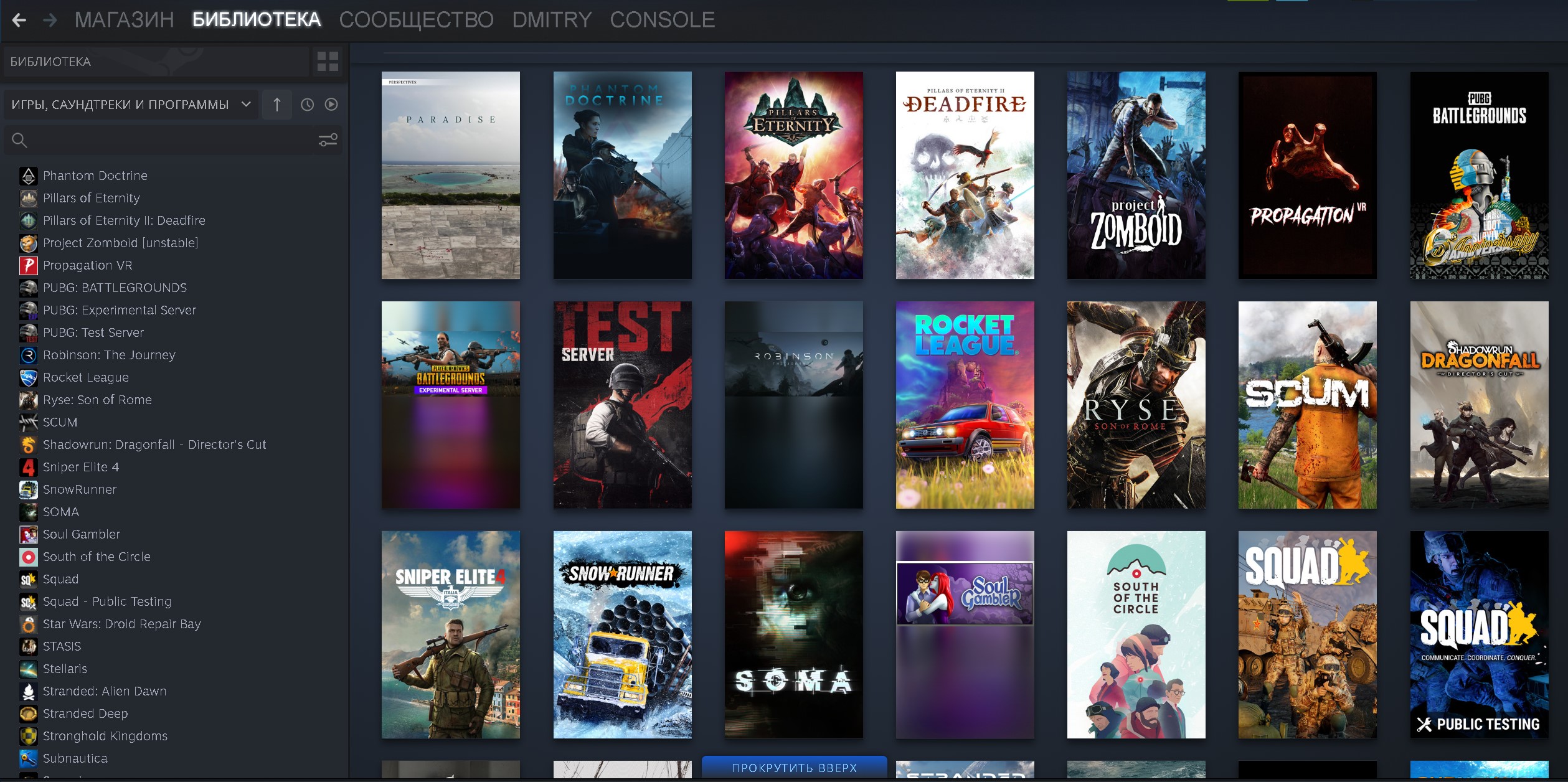Click the search magnifier icon
Viewport: 1568px width, 782px height.
(19, 140)
